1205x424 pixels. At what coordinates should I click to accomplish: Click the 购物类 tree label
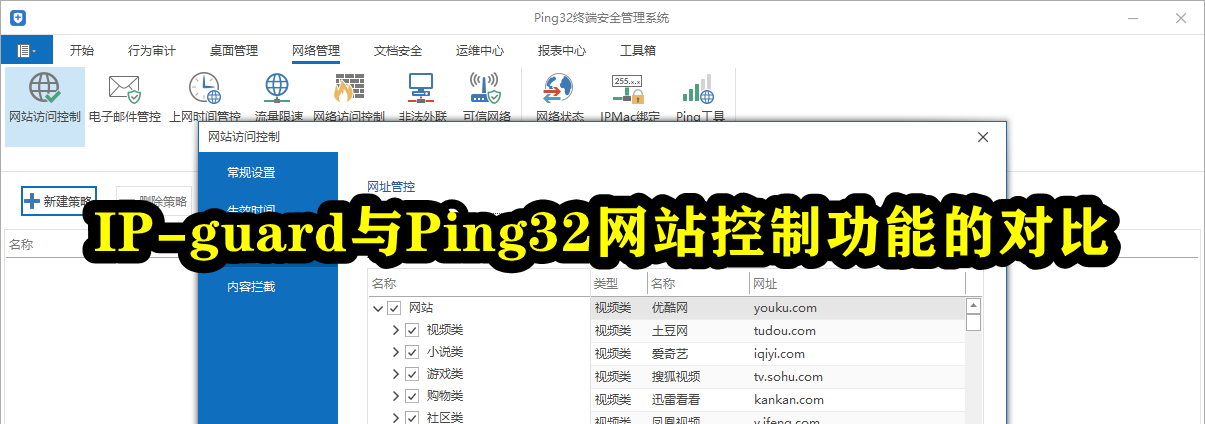[x=444, y=396]
